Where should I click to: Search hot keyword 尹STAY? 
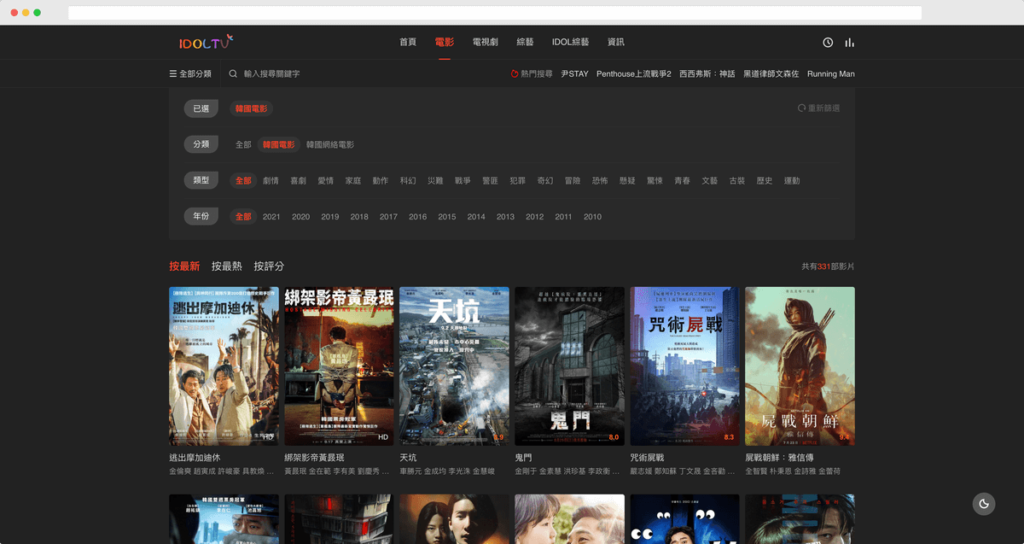pyautogui.click(x=575, y=74)
